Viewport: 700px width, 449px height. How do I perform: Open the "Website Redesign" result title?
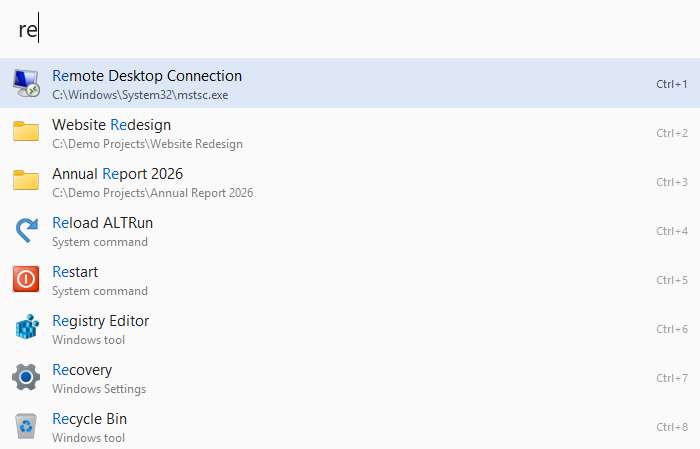tap(111, 125)
